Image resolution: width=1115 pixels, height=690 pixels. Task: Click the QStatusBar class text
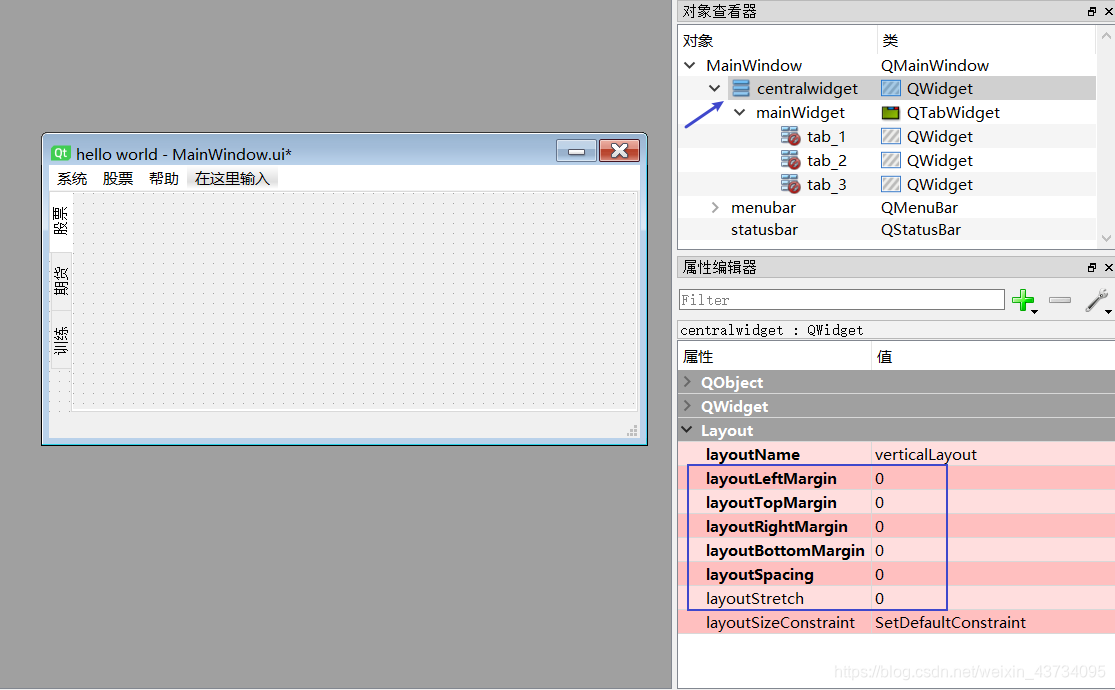click(x=920, y=230)
